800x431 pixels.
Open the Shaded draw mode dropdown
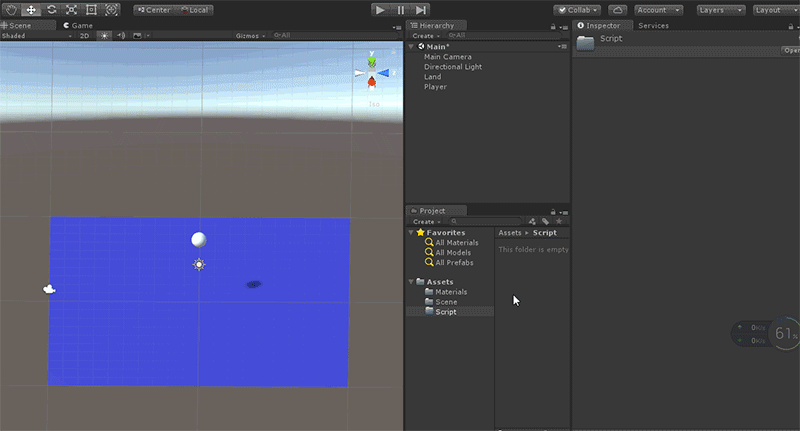click(x=36, y=36)
